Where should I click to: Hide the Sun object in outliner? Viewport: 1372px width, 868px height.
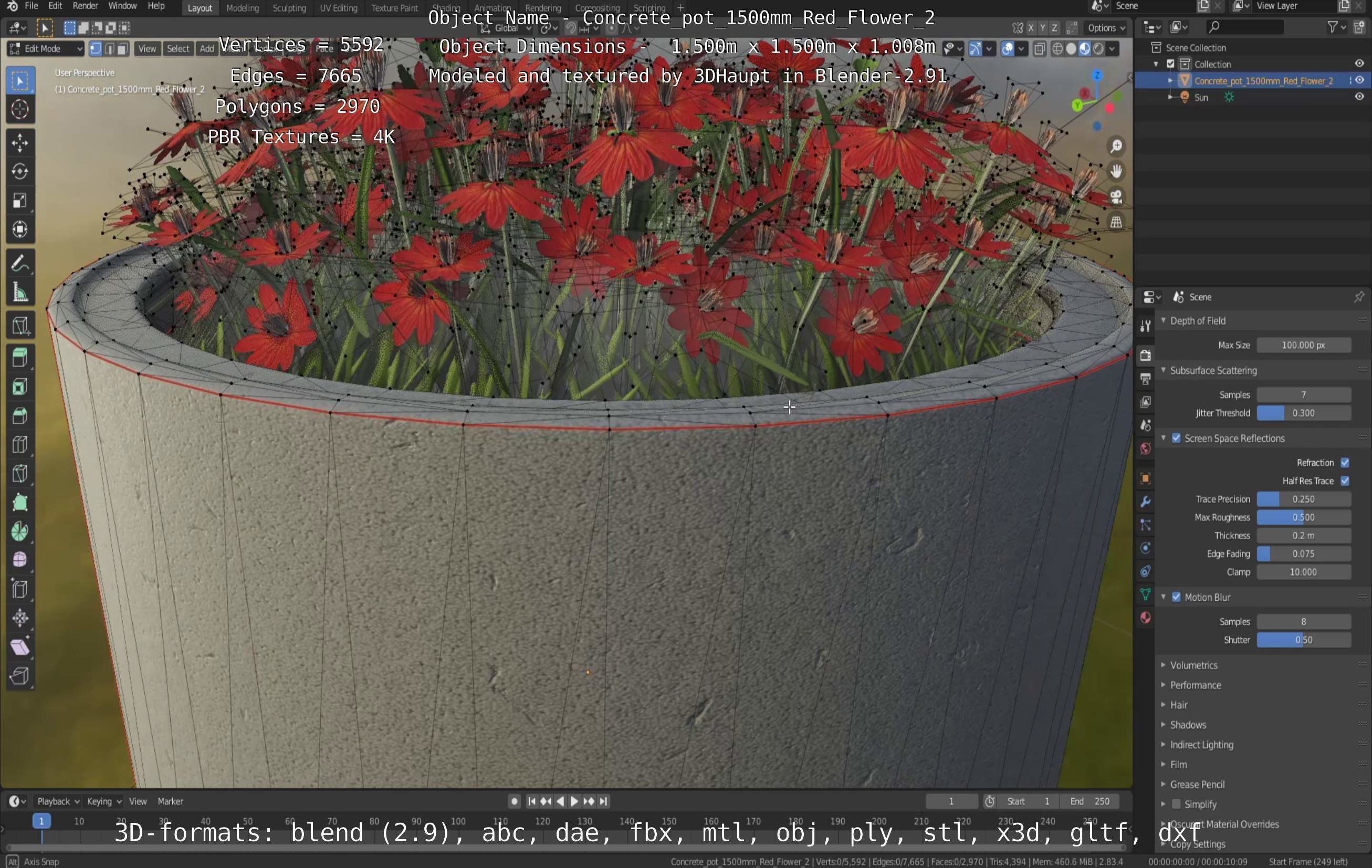[1359, 97]
